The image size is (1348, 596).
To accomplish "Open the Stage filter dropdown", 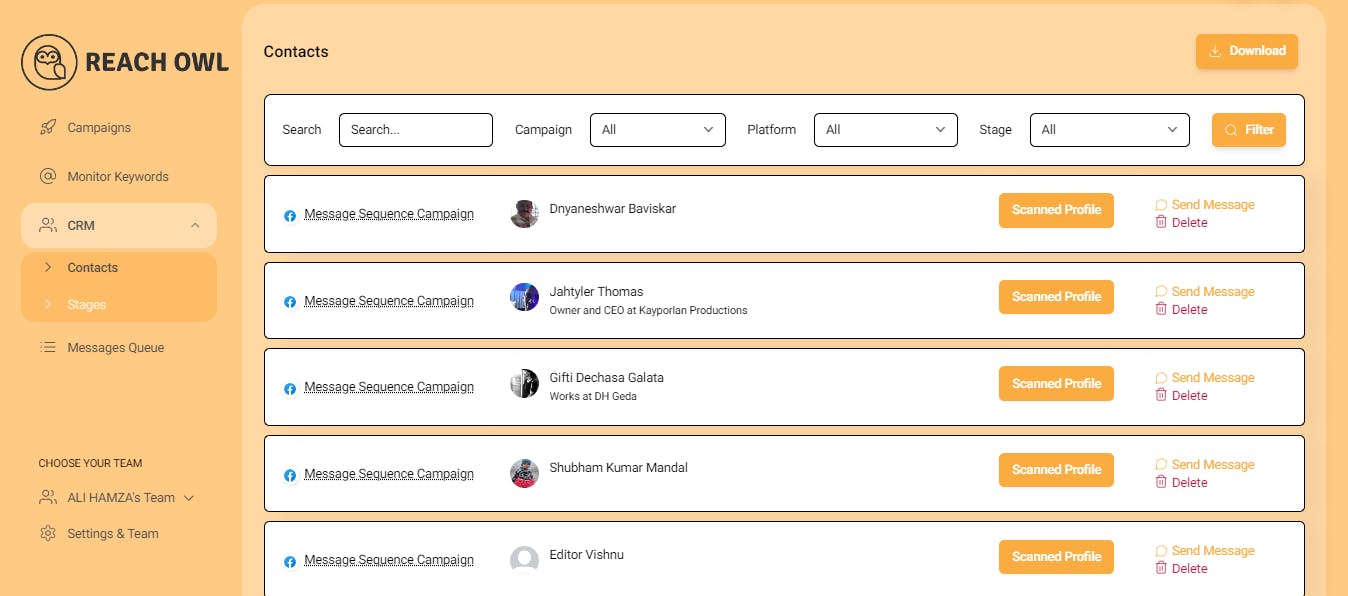I will click(x=1110, y=130).
